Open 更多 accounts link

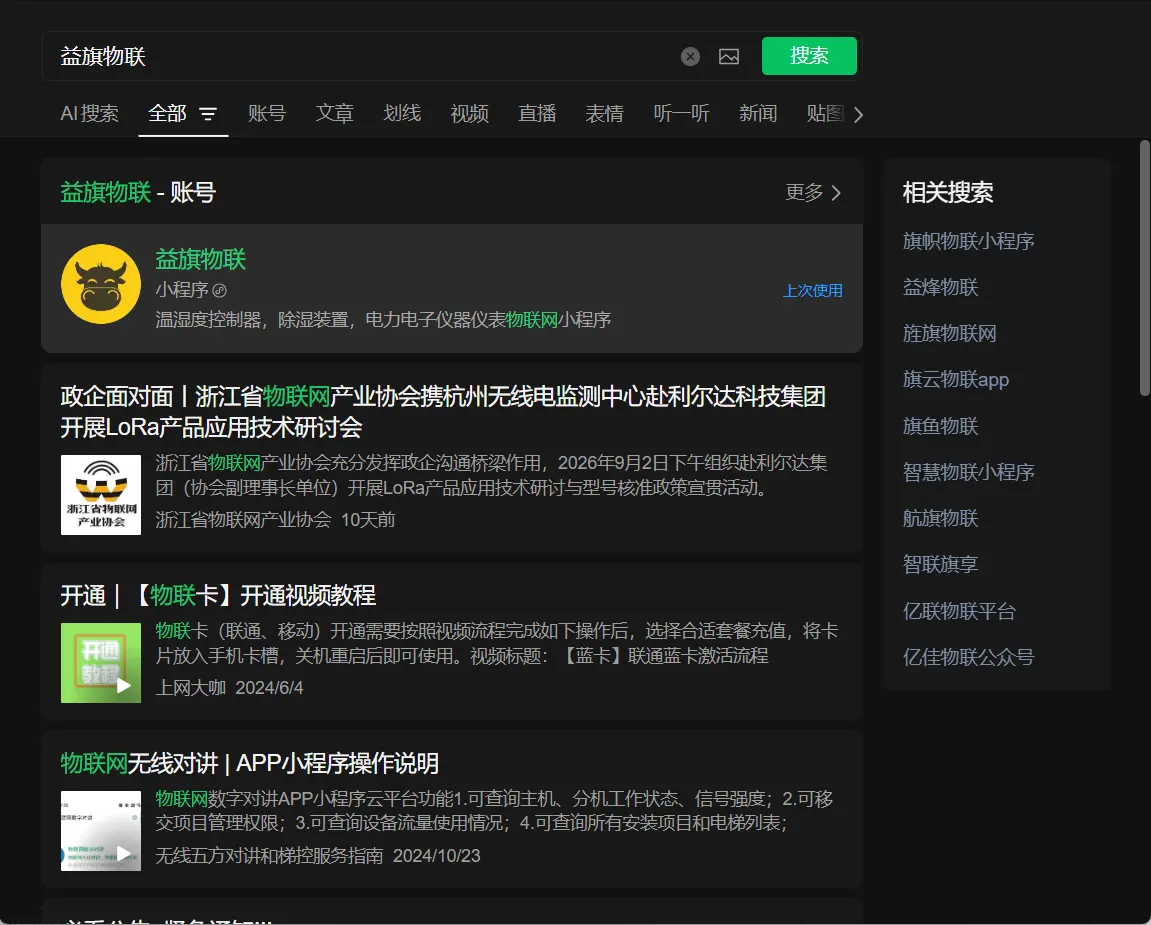[x=813, y=192]
